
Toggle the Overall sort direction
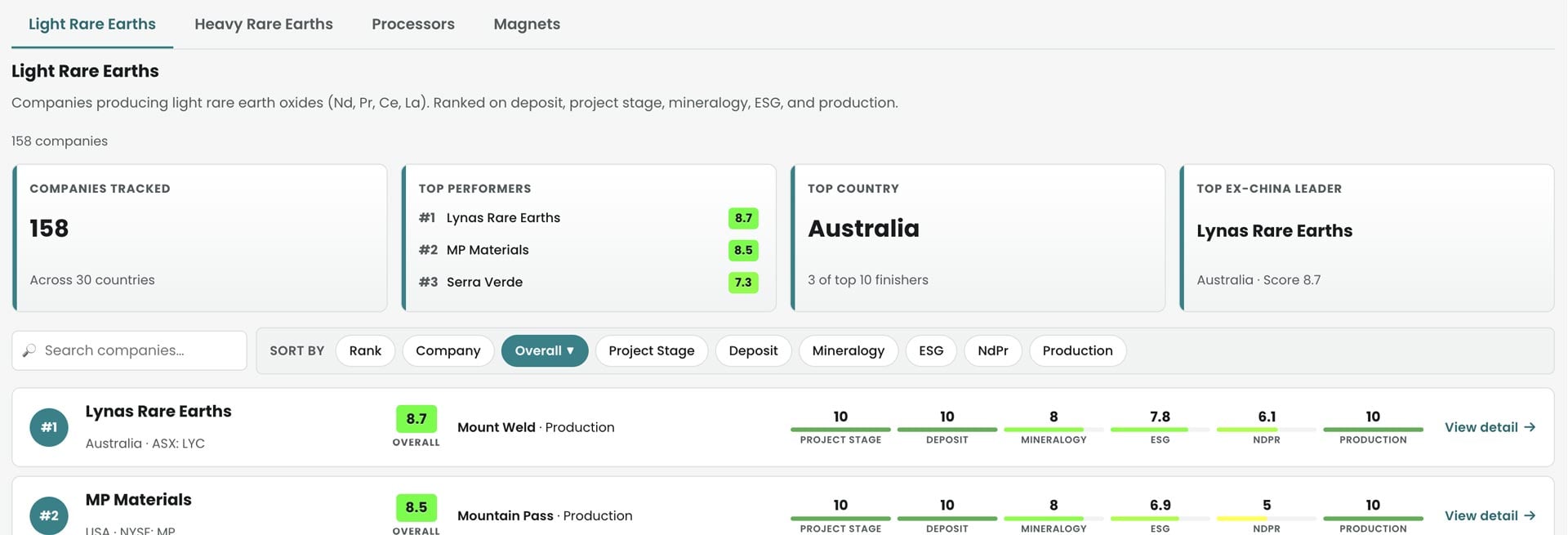pyautogui.click(x=545, y=350)
